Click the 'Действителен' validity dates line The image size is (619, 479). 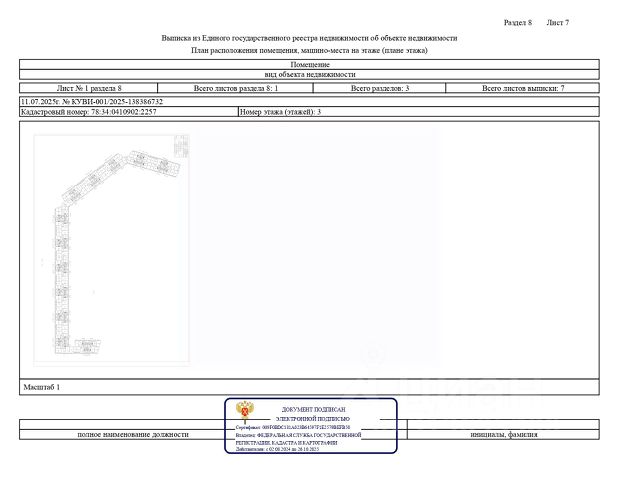[x=277, y=449]
